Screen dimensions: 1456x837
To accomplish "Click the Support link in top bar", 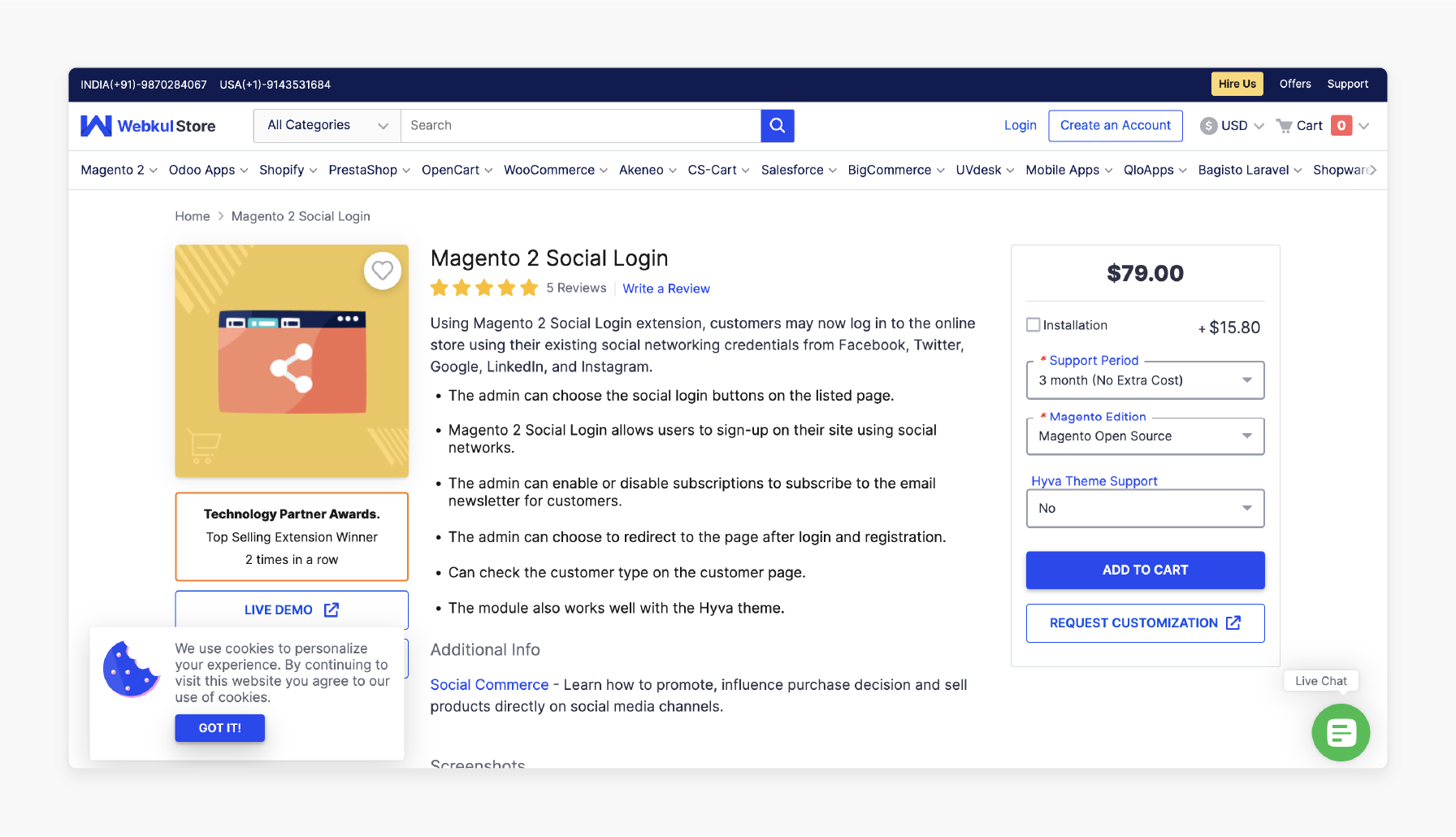I will tap(1348, 84).
